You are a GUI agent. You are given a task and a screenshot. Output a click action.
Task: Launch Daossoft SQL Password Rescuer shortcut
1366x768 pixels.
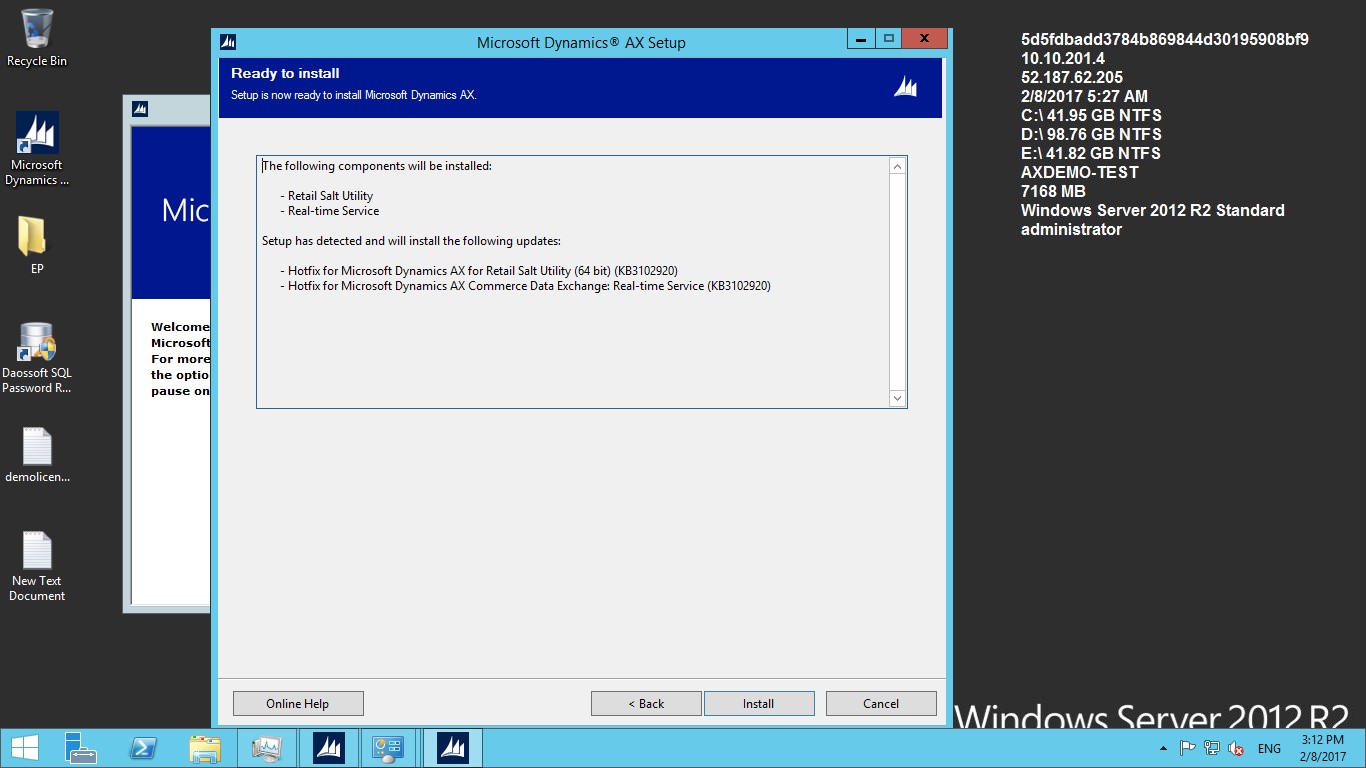[x=37, y=357]
